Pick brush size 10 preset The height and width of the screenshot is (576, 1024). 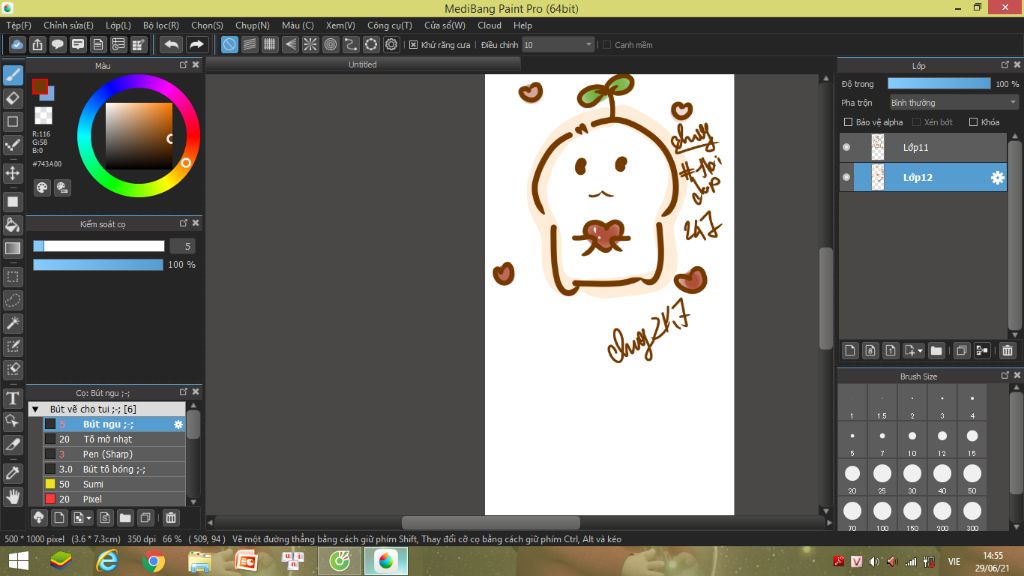(x=912, y=441)
